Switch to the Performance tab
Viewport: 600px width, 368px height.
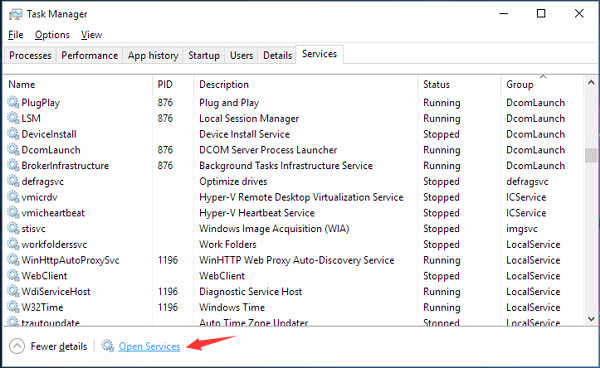(90, 55)
